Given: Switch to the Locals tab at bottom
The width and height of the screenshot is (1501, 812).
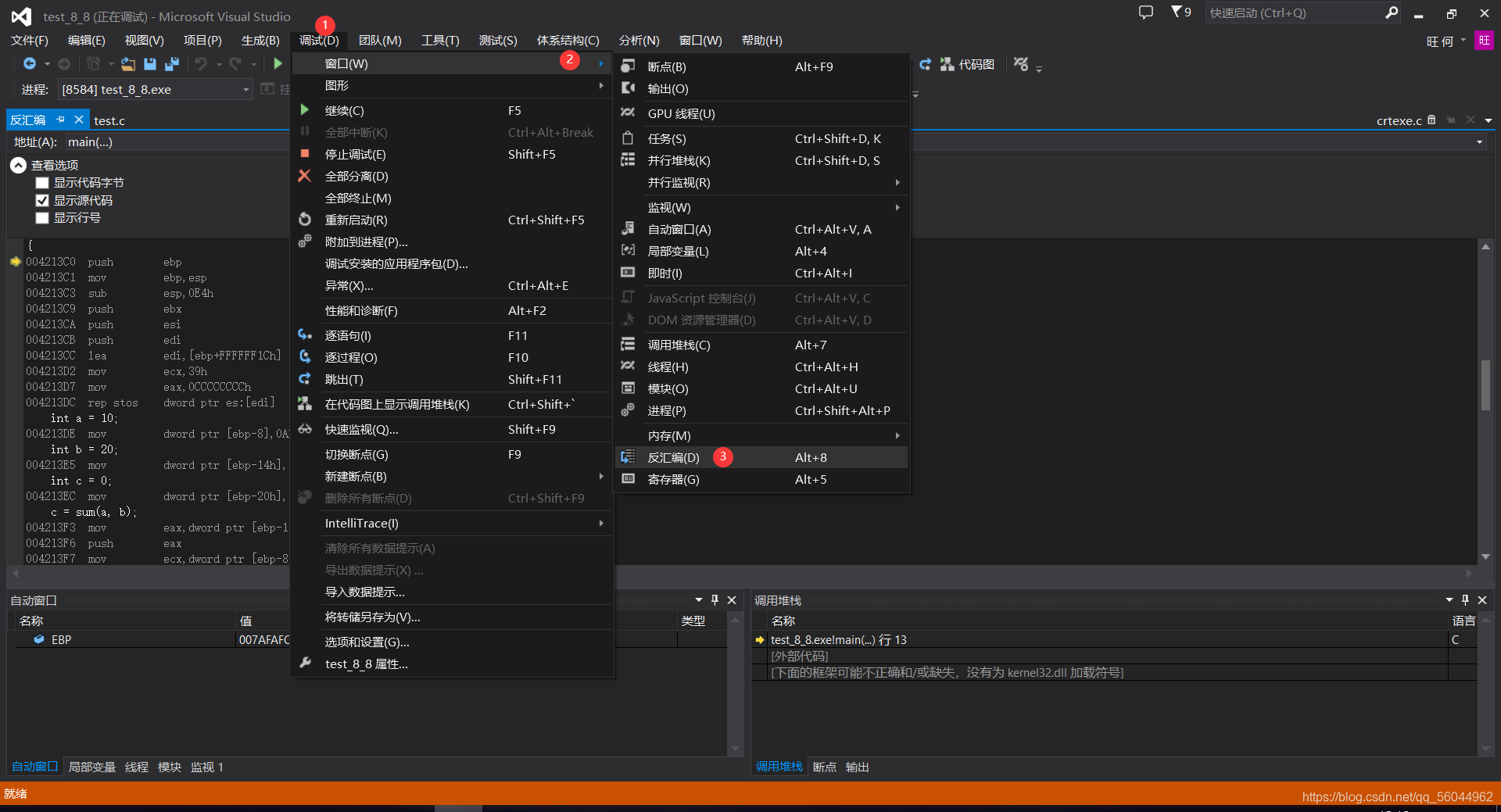Looking at the screenshot, I should click(x=92, y=767).
